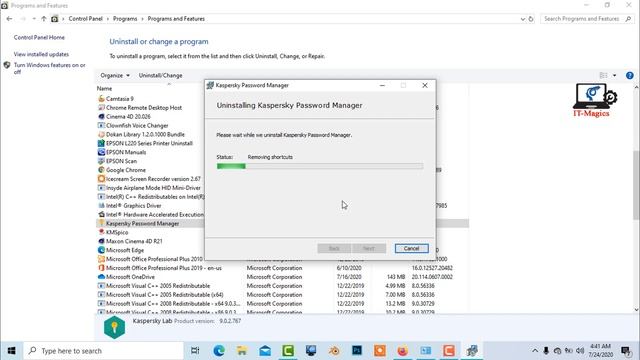This screenshot has width=640, height=360.
Task: Click the Uninstall/Change toolbar button
Action: click(160, 76)
